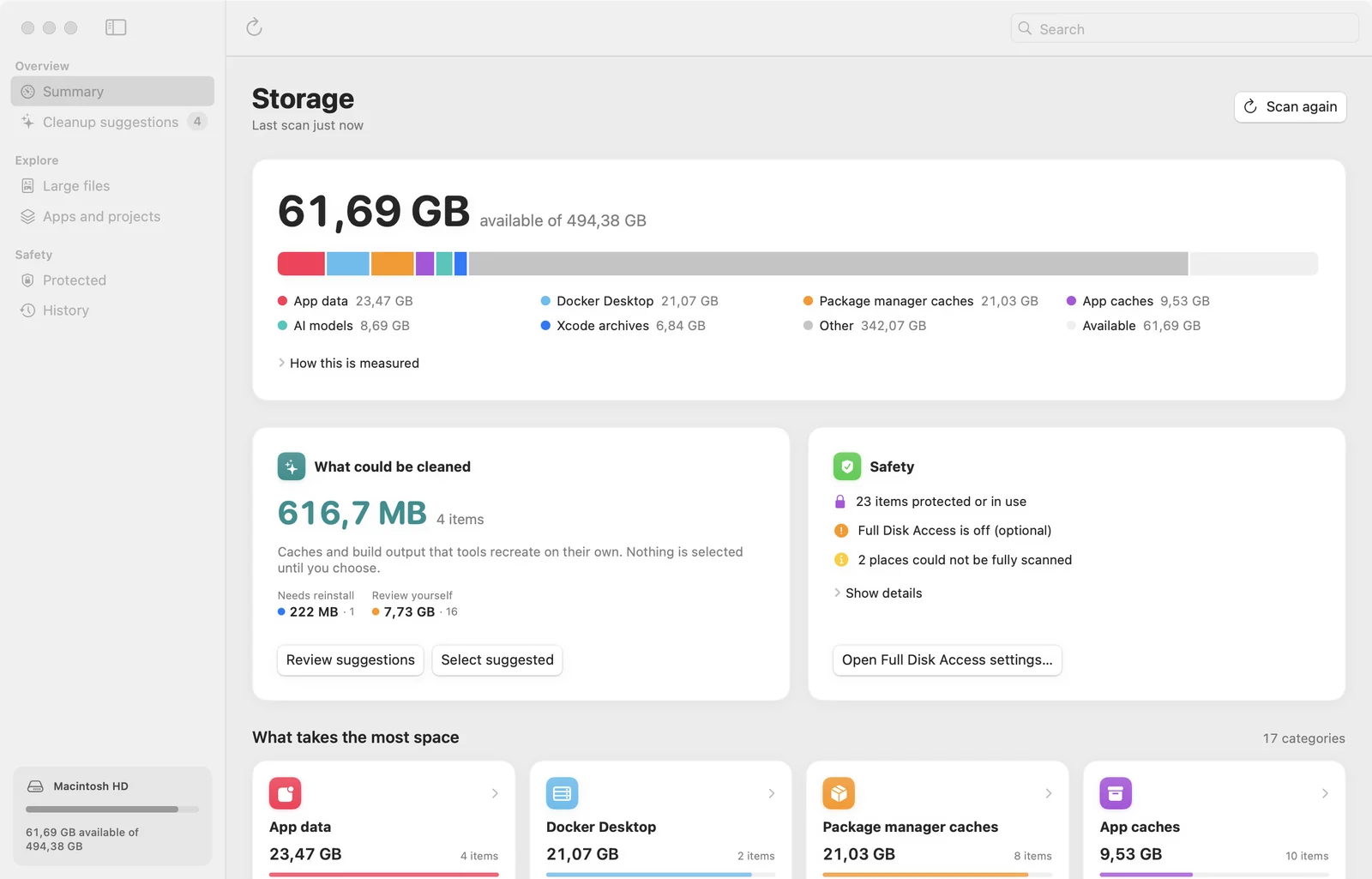
Task: Click the Scan again button
Action: click(1291, 107)
